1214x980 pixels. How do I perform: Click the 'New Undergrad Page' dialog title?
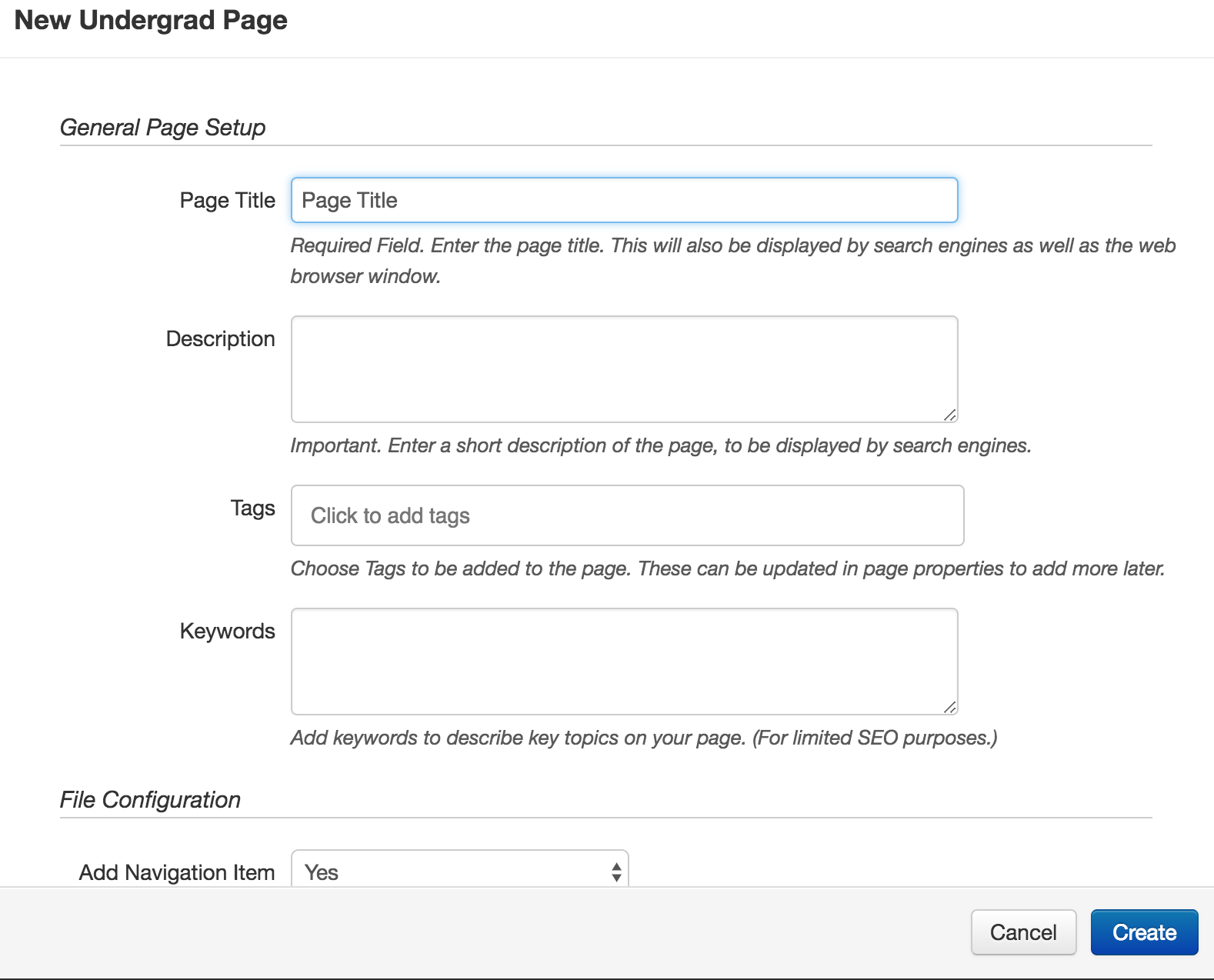tap(151, 20)
